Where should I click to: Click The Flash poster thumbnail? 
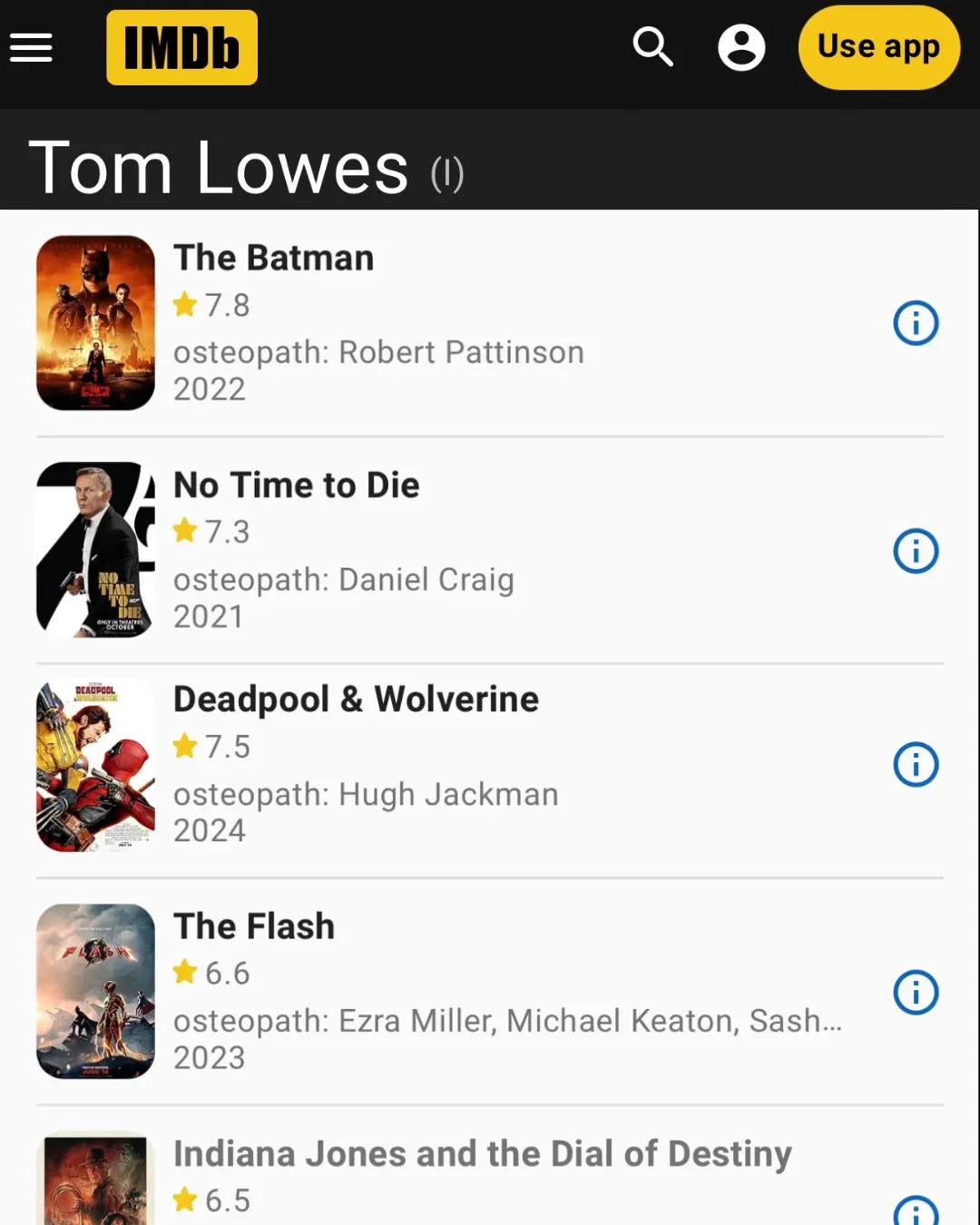pyautogui.click(x=95, y=991)
